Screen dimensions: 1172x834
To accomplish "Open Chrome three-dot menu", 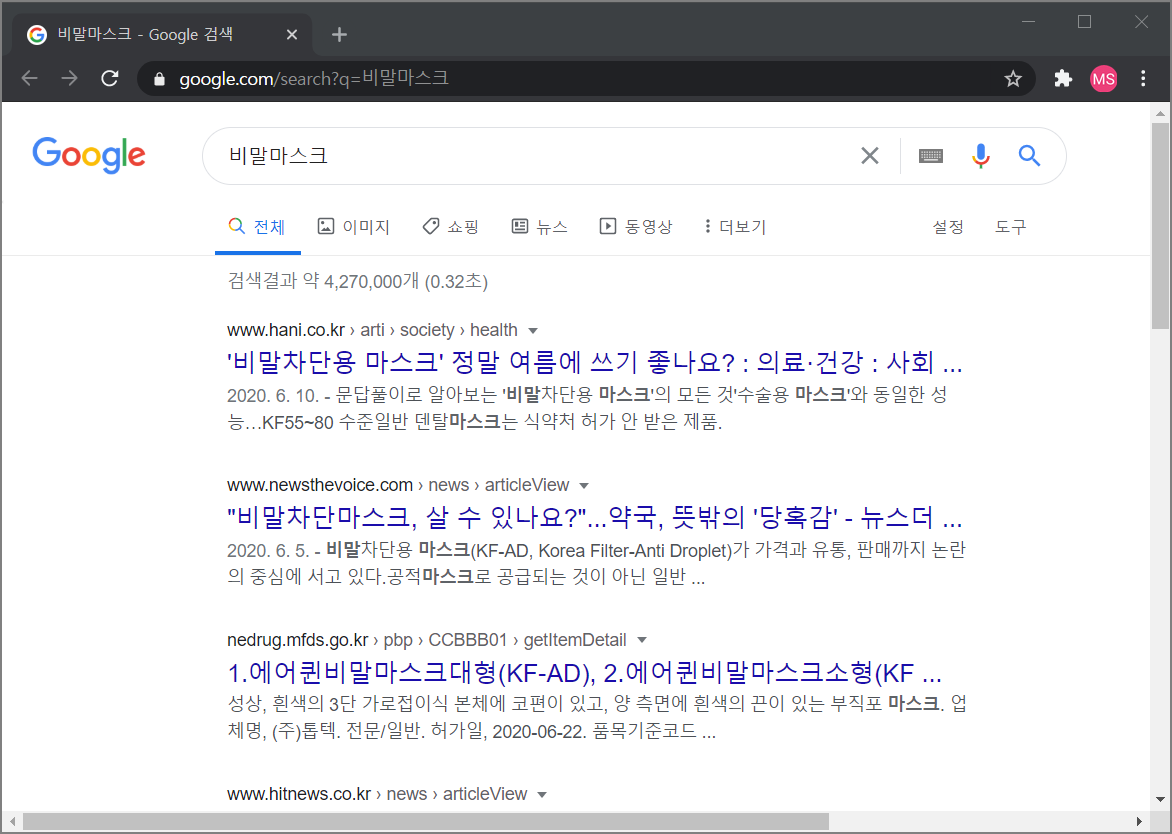I will pyautogui.click(x=1143, y=78).
